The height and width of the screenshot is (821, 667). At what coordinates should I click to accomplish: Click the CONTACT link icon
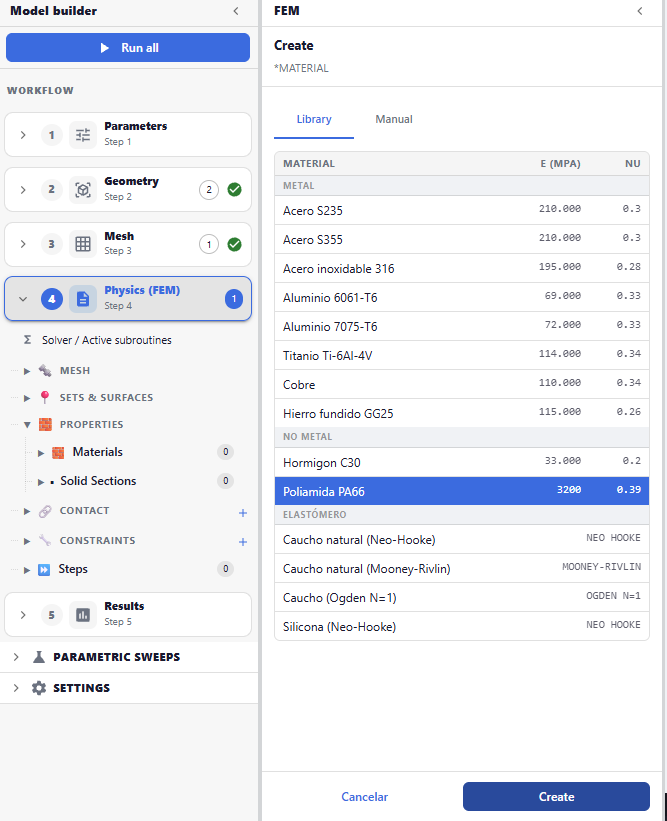pyautogui.click(x=45, y=511)
